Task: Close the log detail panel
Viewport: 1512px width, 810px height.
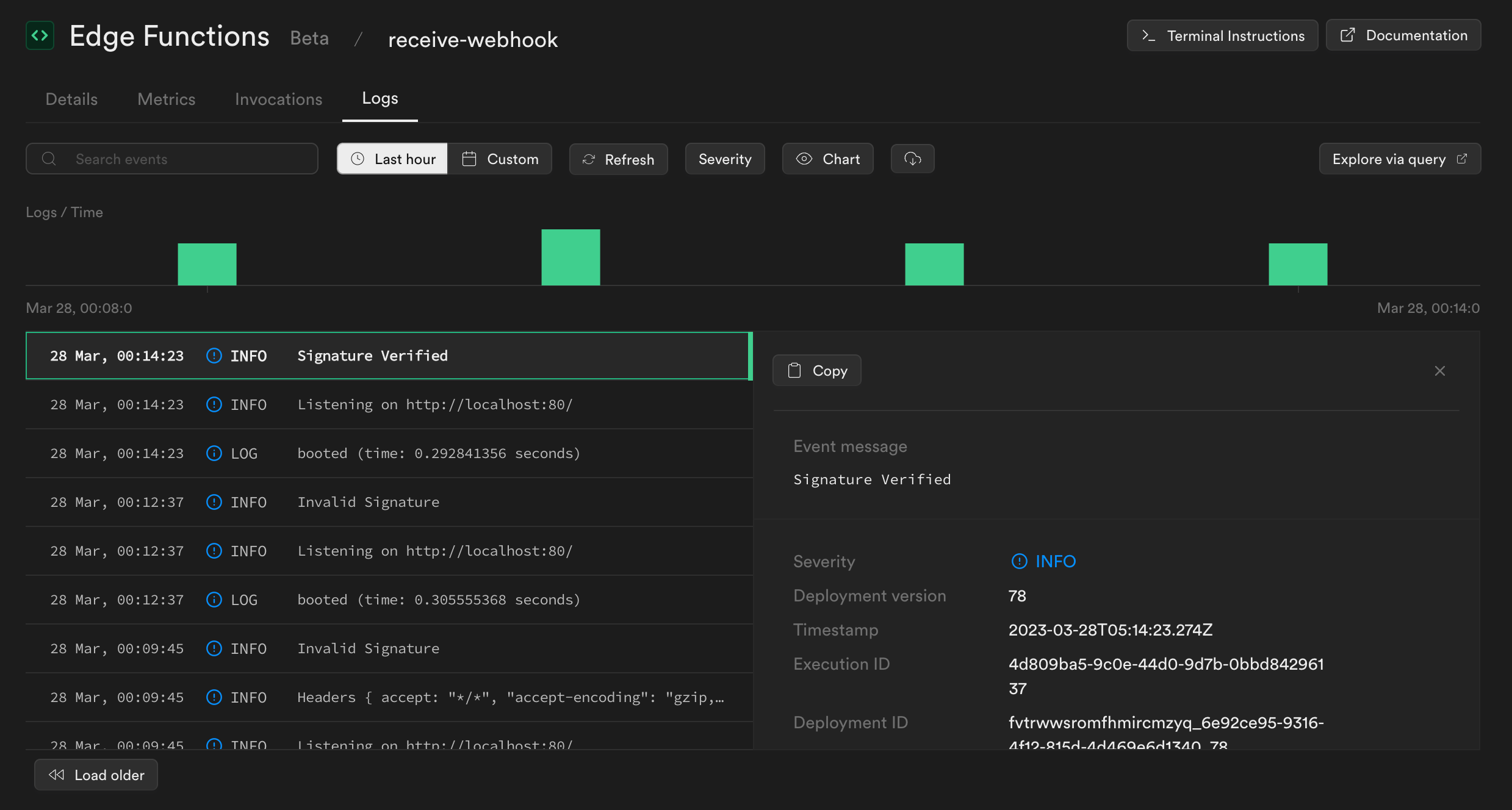Action: [x=1440, y=371]
